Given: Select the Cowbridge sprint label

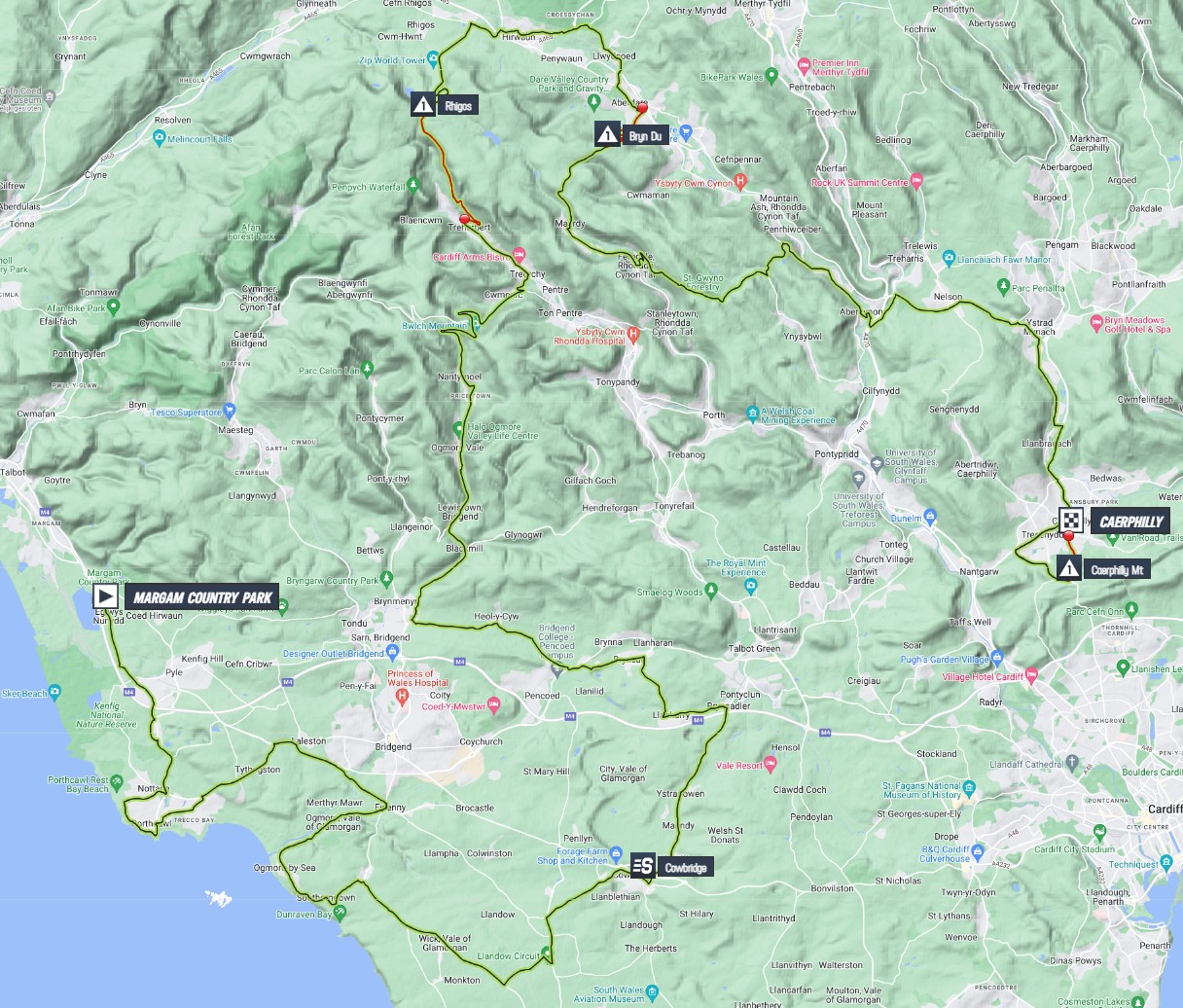Looking at the screenshot, I should coord(687,866).
